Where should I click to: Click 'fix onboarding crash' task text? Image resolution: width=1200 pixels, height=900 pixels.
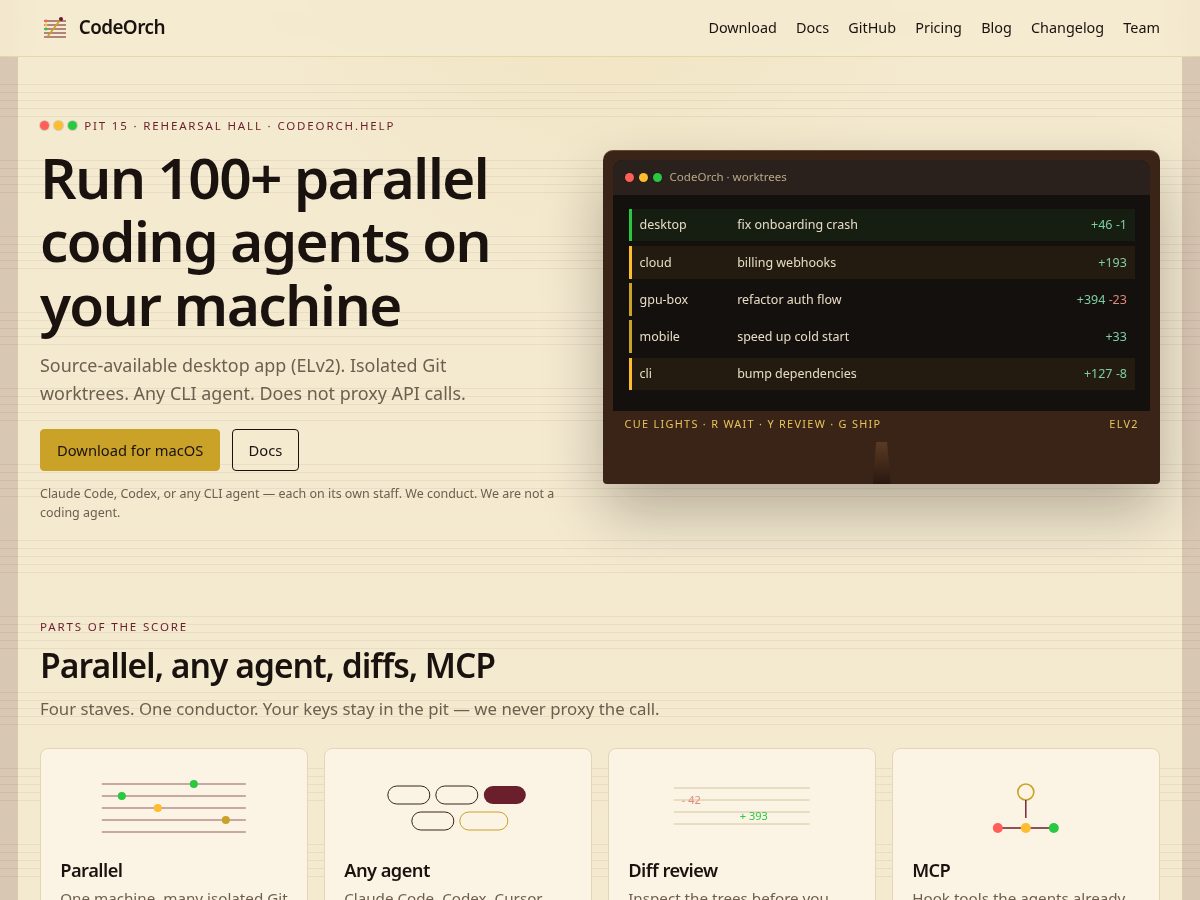coord(797,225)
